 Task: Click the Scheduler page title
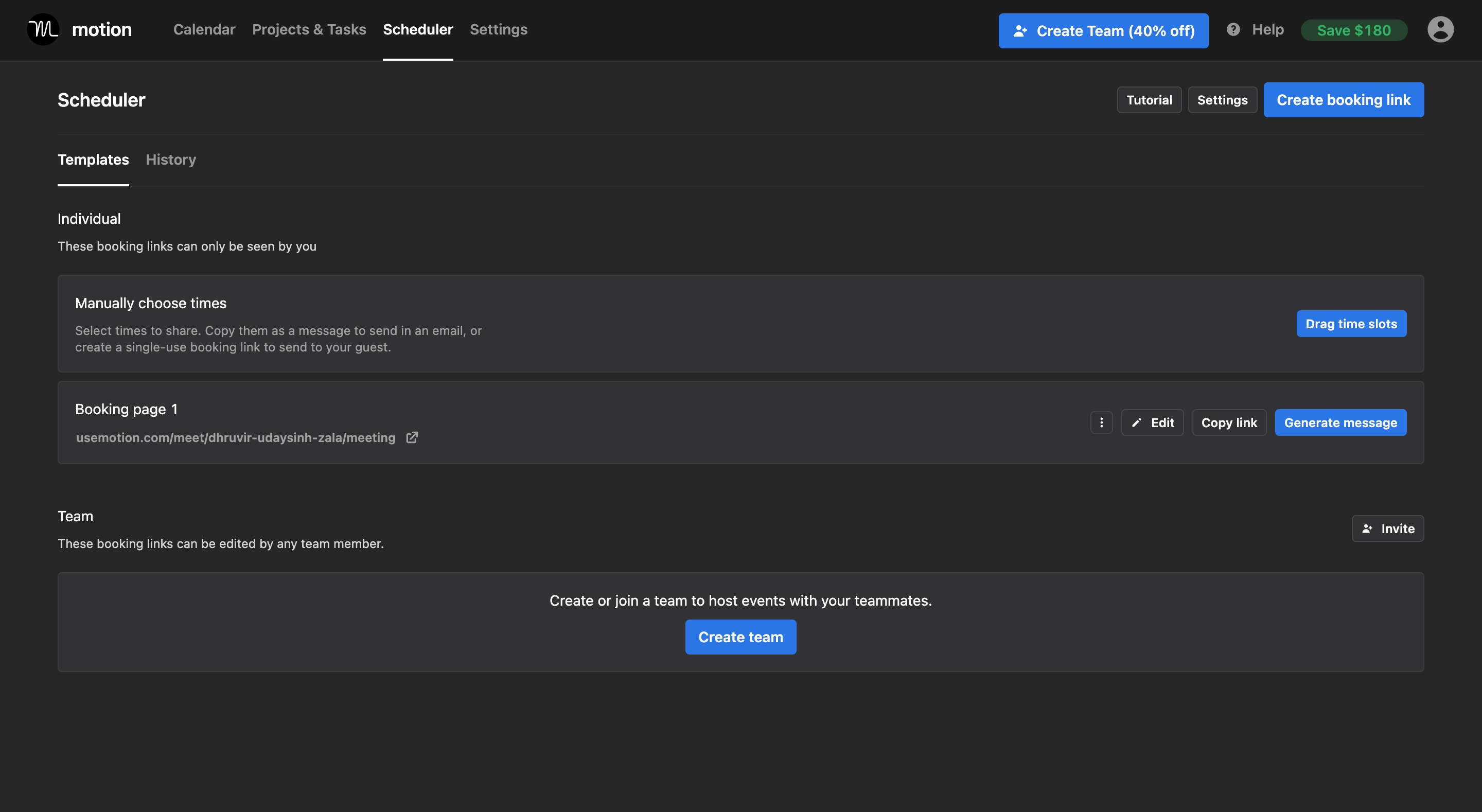click(x=101, y=99)
